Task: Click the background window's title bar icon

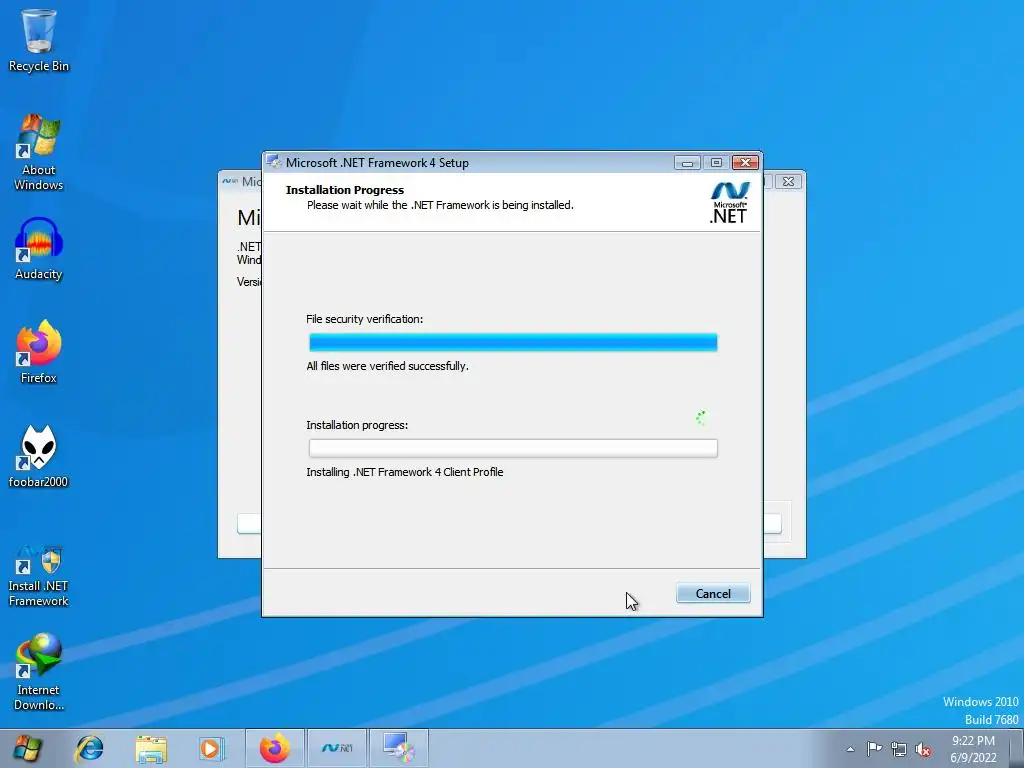Action: coord(230,181)
